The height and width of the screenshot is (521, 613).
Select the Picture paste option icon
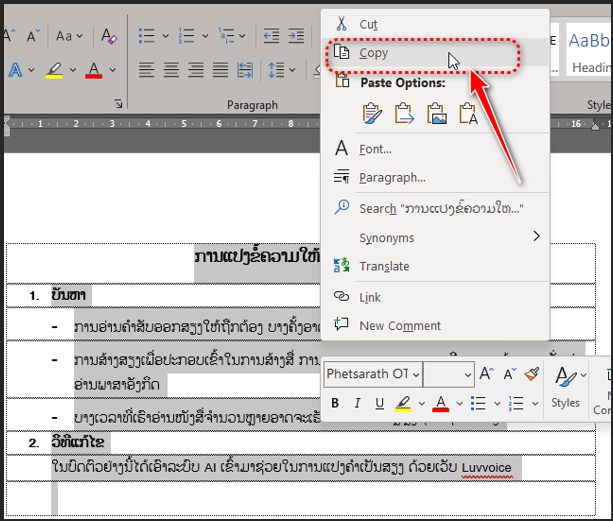(436, 114)
